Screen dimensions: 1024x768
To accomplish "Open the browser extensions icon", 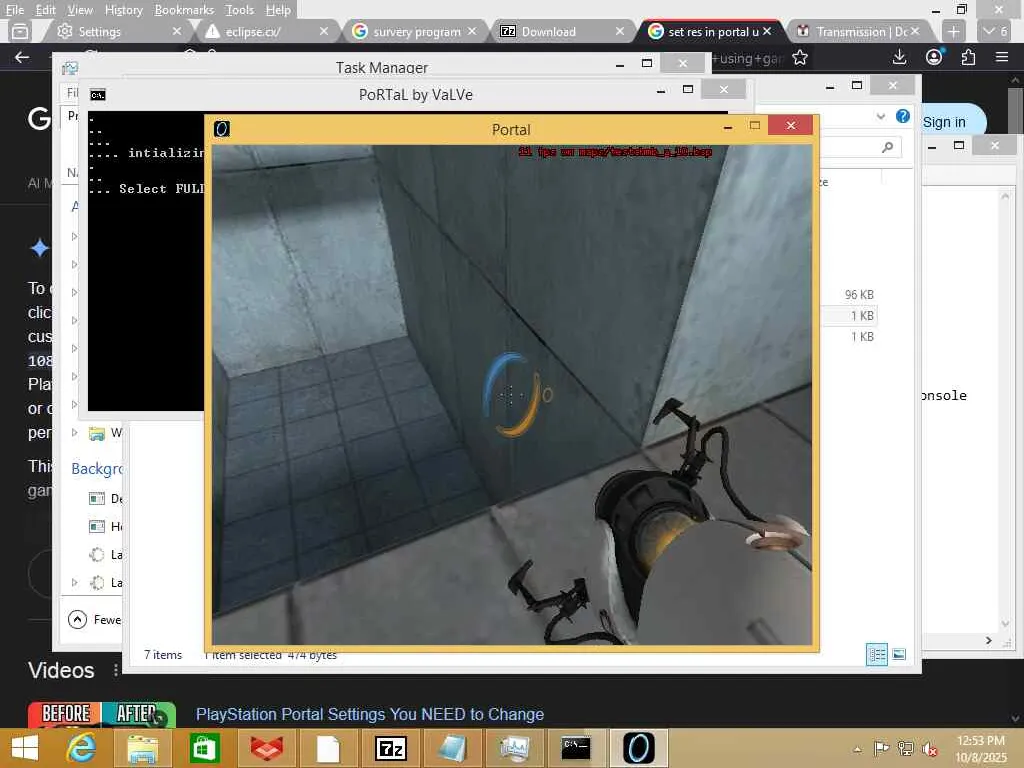I will tap(968, 57).
